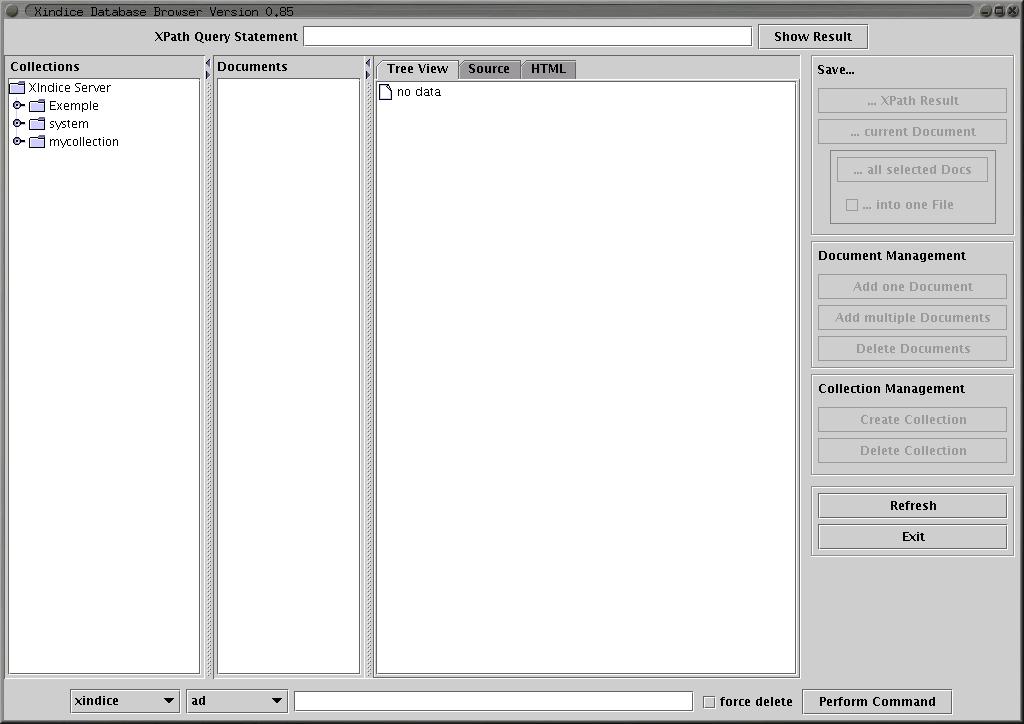
Task: Click the Show Result button
Action: 813,37
